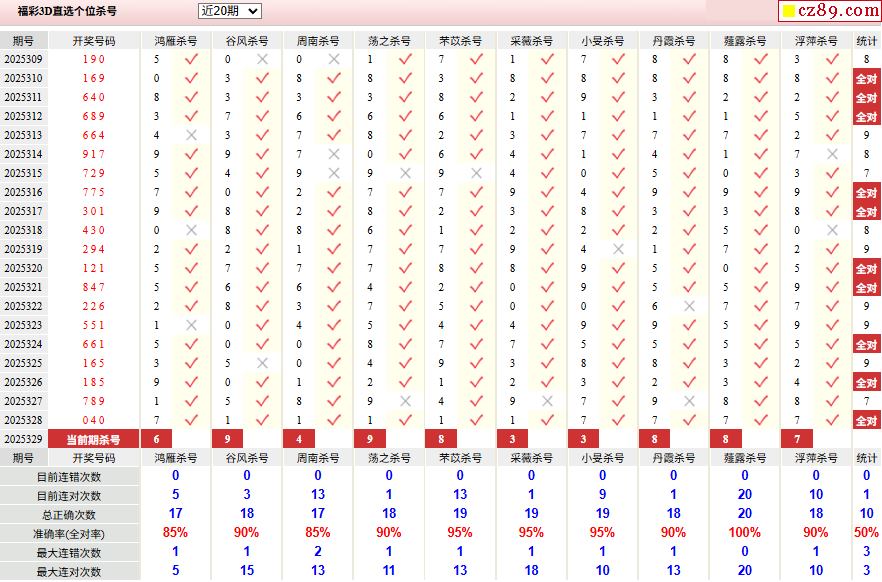Click the gray X for 浮萍杀号 in row 2025314
Screen dimensions: 882x582
[x=832, y=154]
